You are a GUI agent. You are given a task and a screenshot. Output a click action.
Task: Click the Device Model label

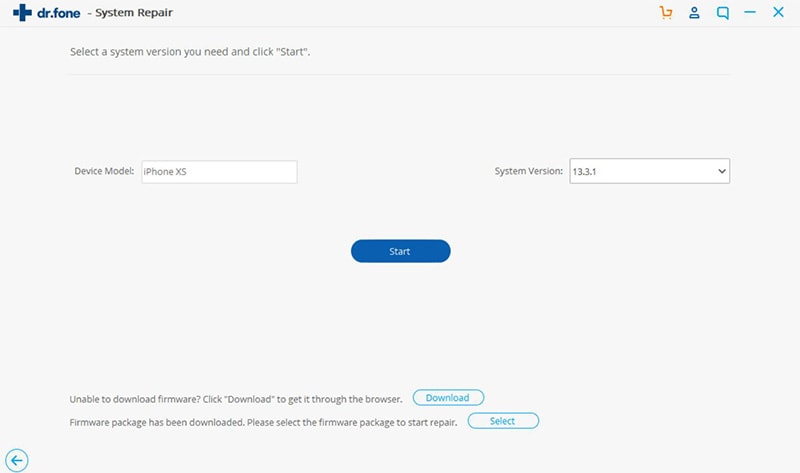tap(104, 171)
